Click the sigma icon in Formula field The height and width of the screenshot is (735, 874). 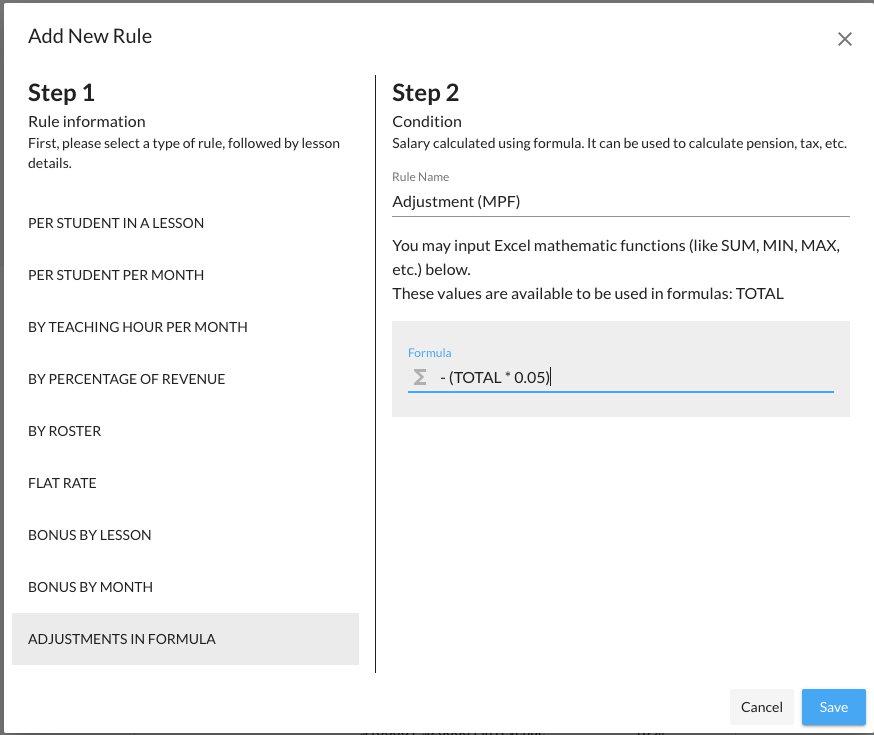[x=419, y=377]
